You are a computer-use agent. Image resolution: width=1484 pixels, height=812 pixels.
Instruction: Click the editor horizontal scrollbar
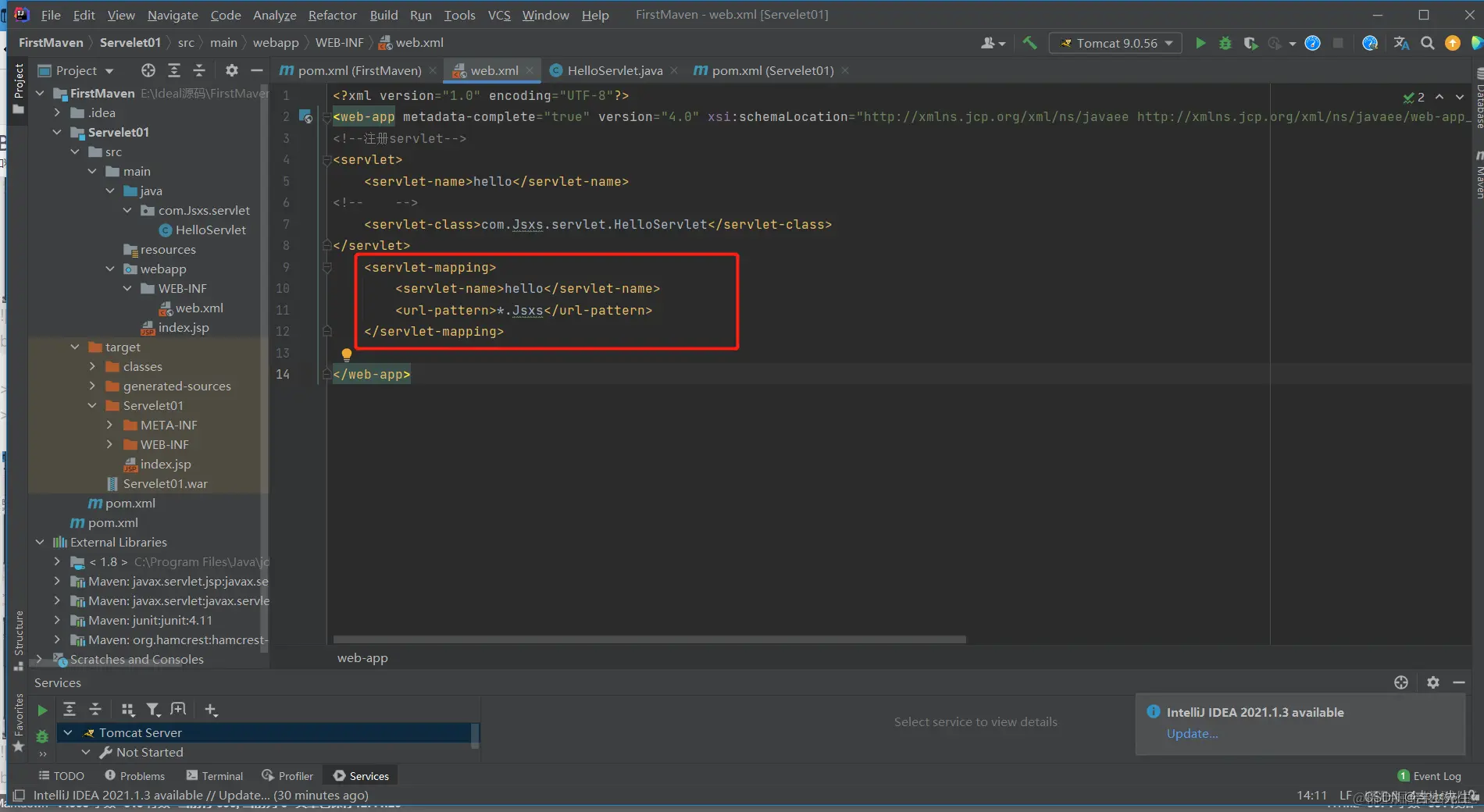pyautogui.click(x=650, y=639)
